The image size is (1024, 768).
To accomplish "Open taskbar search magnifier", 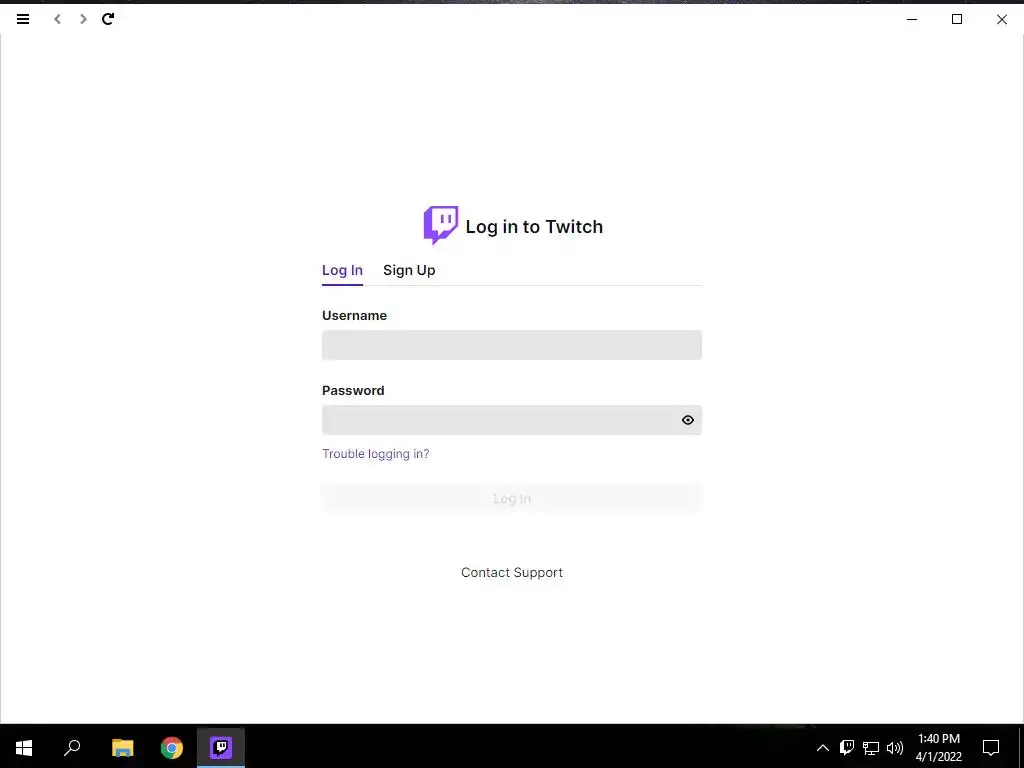I will click(72, 748).
